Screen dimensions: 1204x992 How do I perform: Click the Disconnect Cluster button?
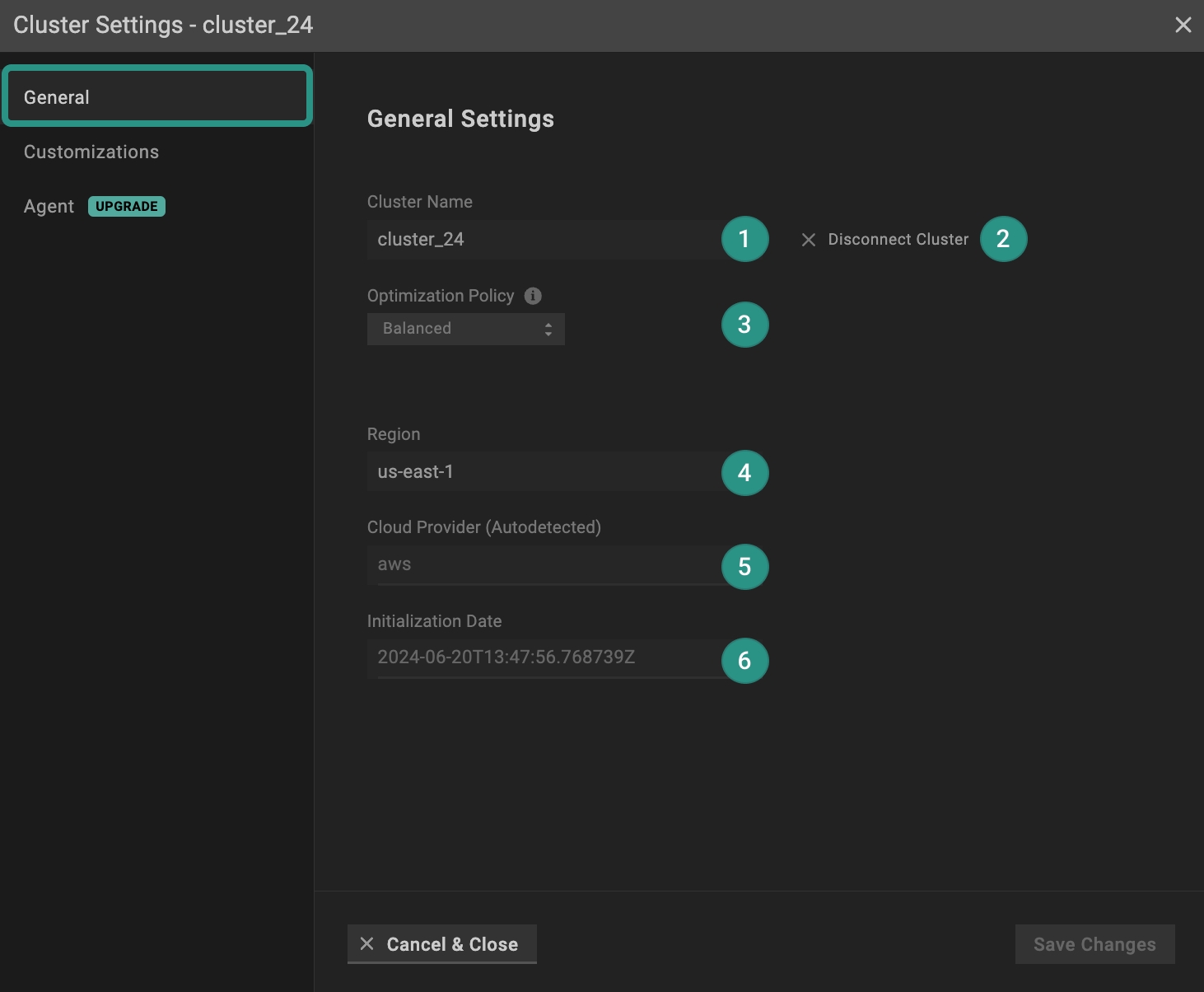[886, 240]
